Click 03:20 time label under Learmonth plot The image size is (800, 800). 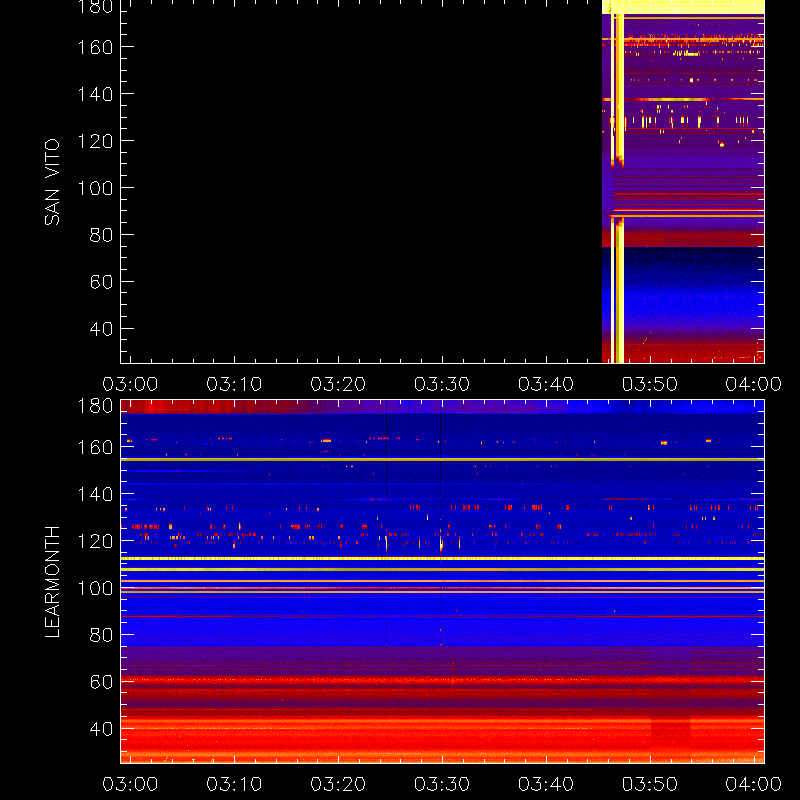[338, 784]
